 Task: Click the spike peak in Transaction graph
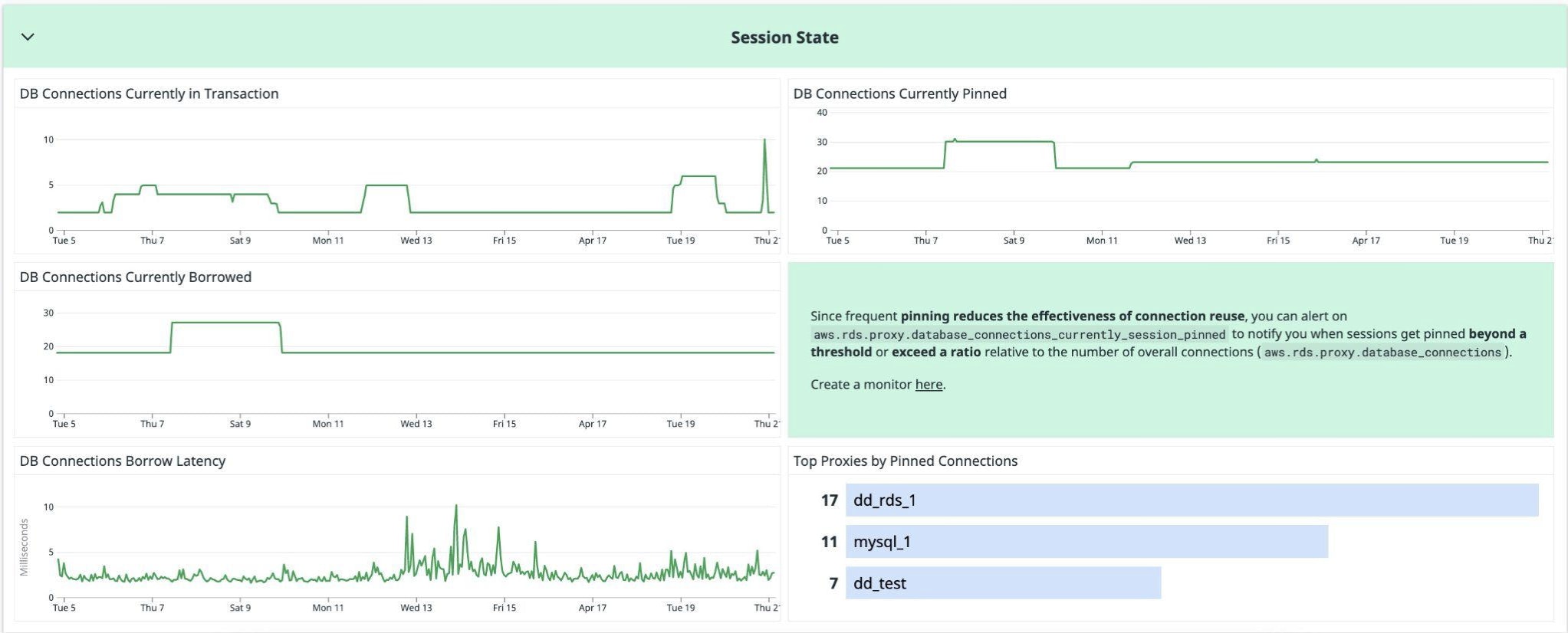(x=764, y=140)
